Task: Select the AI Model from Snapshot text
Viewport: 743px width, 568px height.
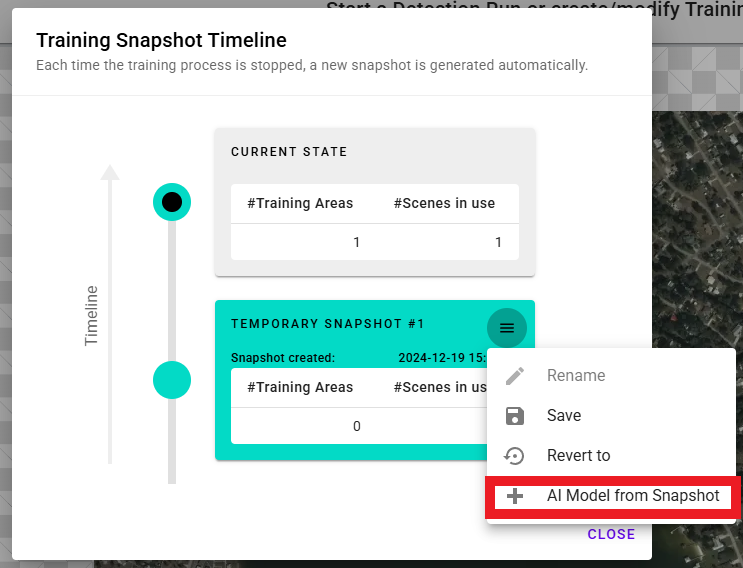Action: point(633,496)
